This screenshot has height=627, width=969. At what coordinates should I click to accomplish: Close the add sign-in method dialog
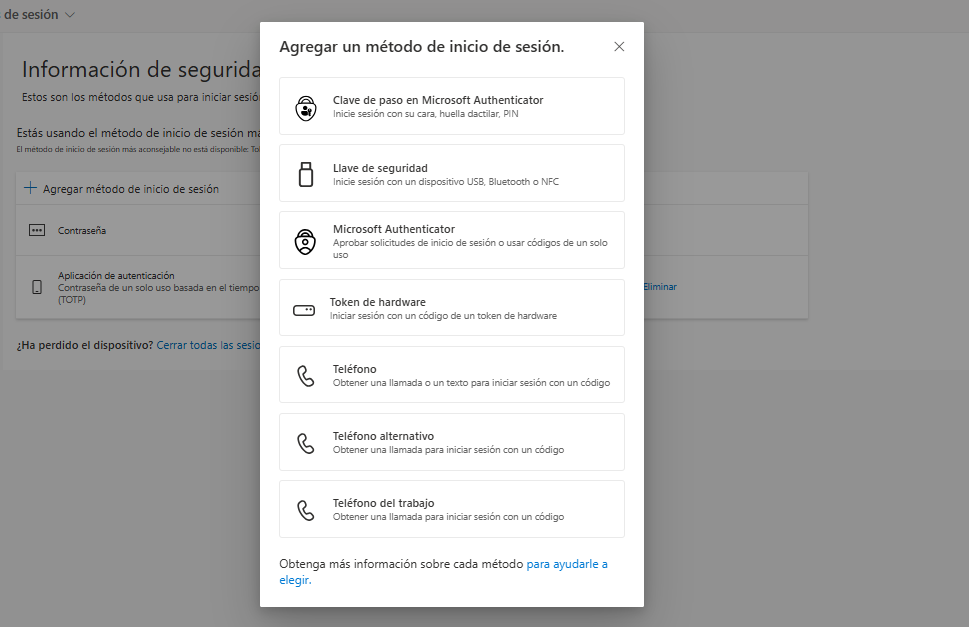[619, 47]
